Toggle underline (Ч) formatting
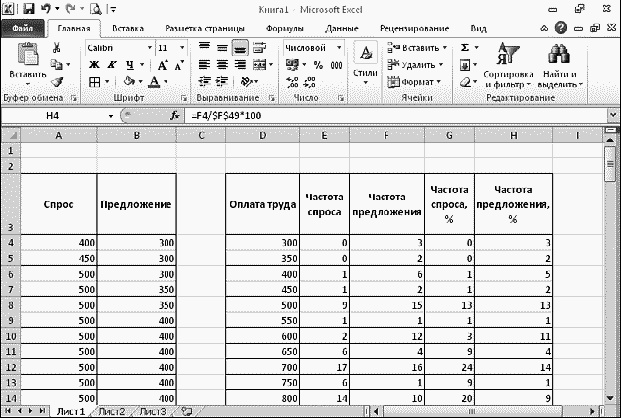621x418 pixels. tap(127, 65)
